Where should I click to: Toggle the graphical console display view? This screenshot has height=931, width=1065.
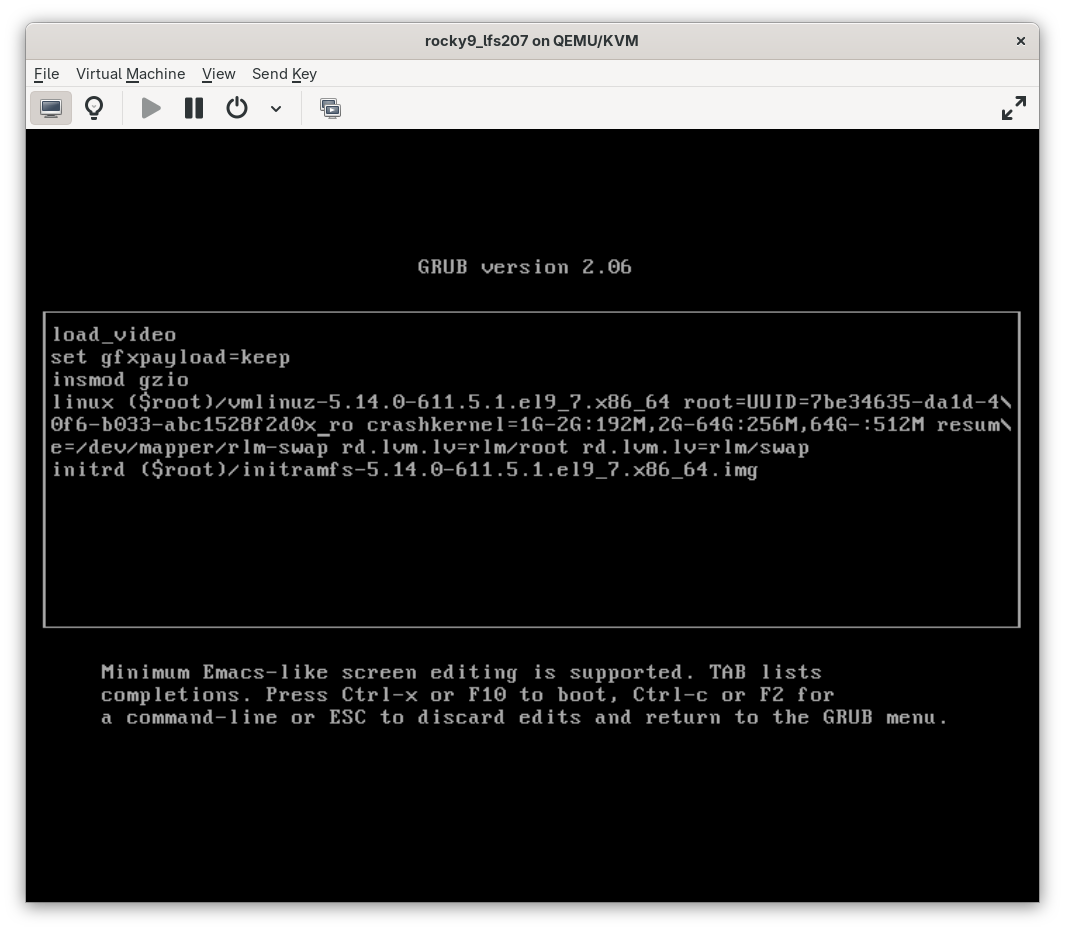point(51,107)
